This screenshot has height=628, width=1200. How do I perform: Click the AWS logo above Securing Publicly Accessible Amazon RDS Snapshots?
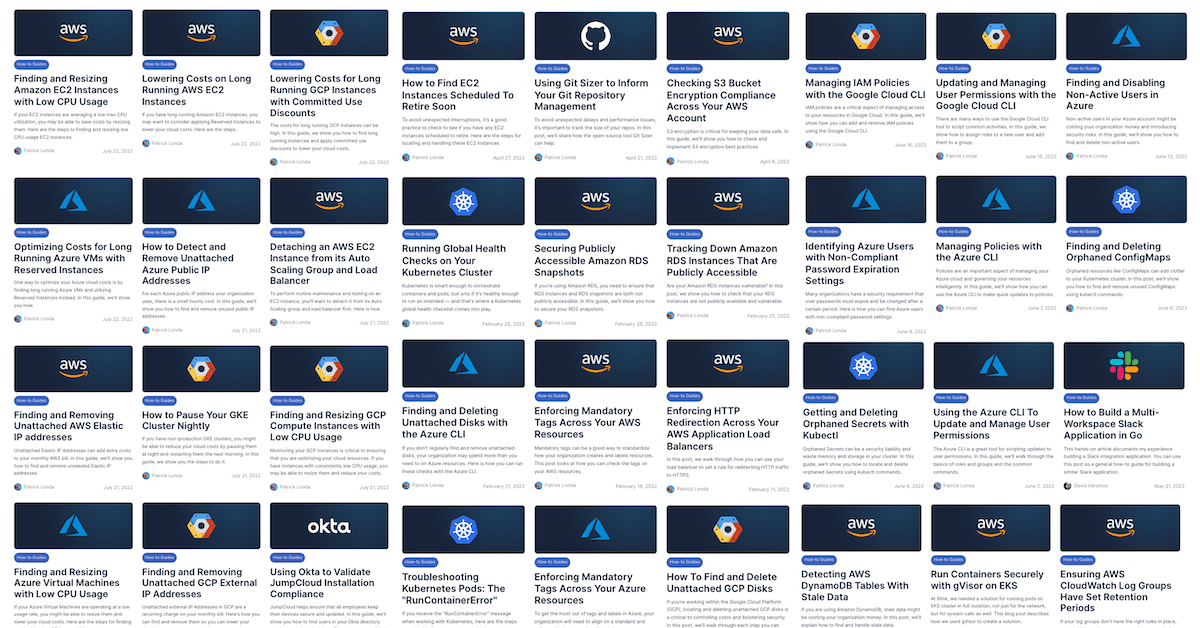click(x=595, y=201)
